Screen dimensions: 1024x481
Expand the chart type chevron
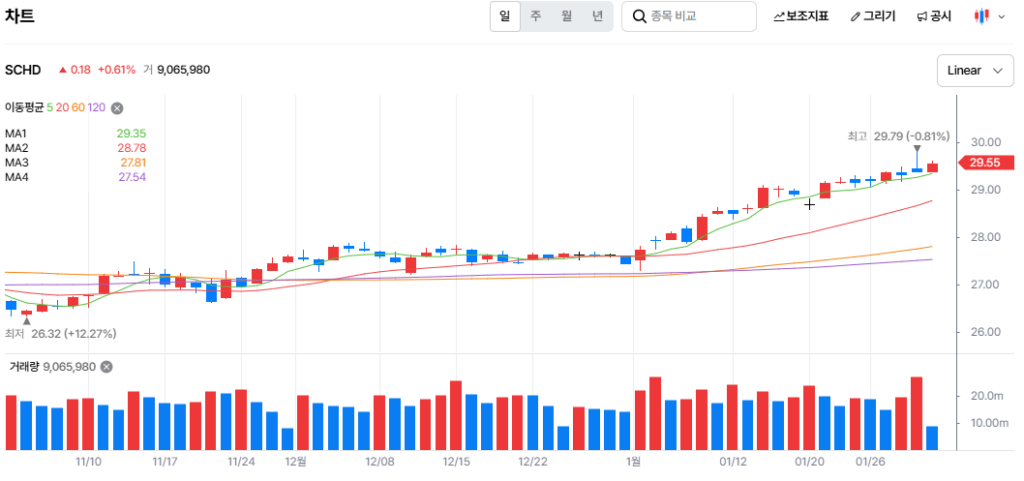click(x=1002, y=17)
